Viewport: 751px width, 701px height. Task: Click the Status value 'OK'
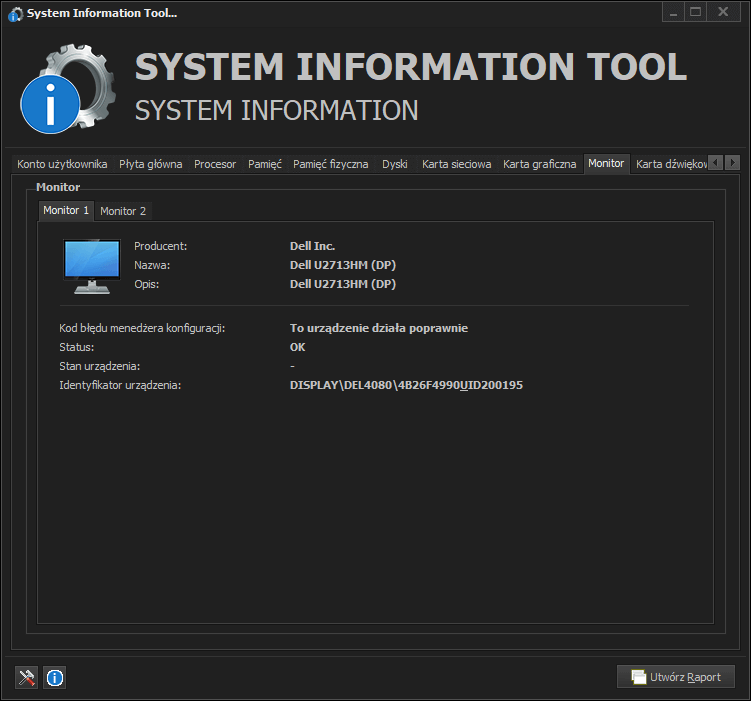(297, 347)
